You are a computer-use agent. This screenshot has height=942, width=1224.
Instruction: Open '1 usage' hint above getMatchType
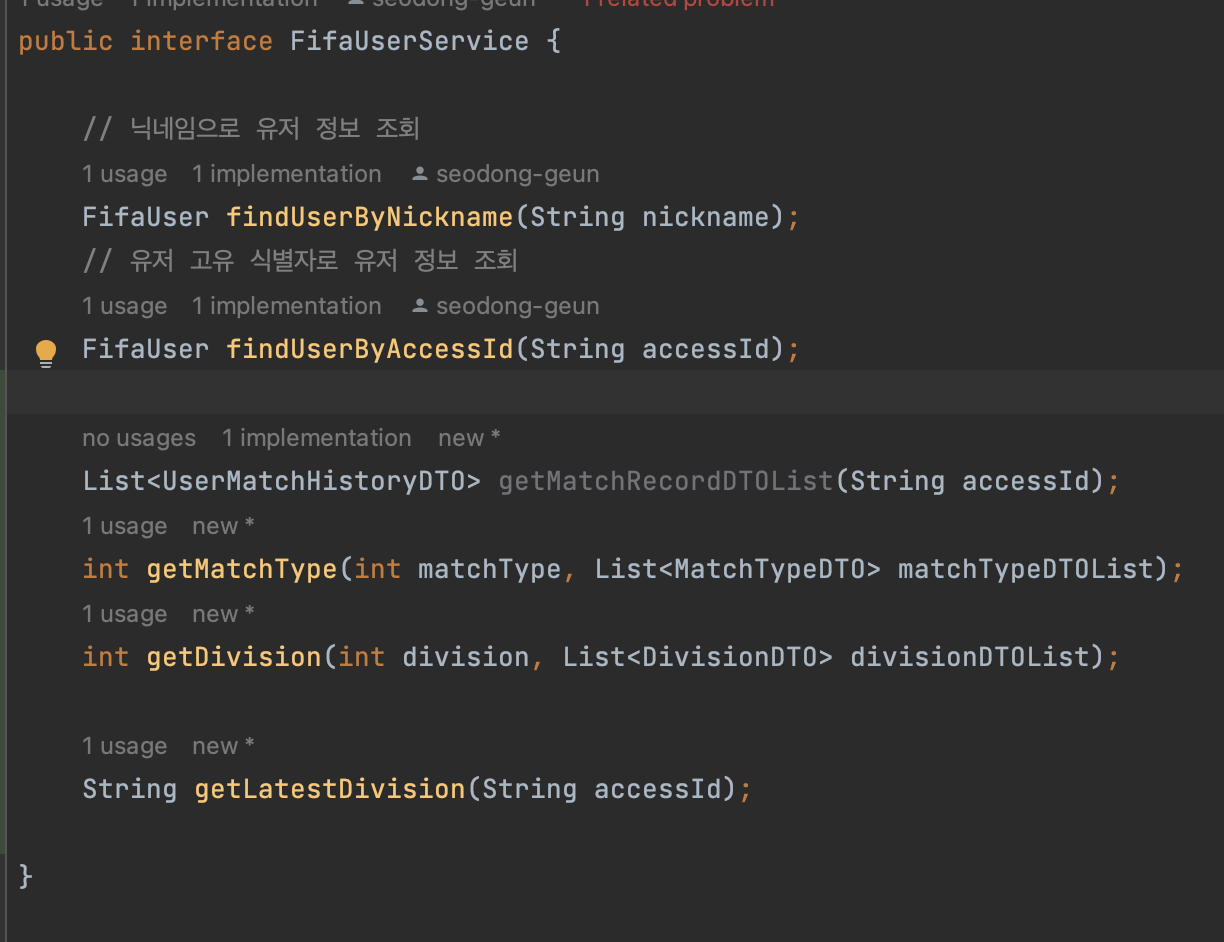(x=125, y=526)
